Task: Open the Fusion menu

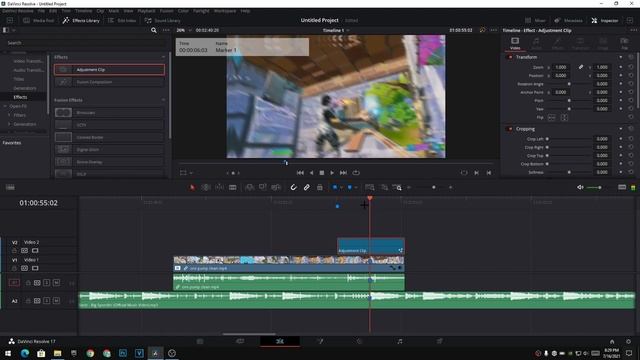Action: click(167, 11)
